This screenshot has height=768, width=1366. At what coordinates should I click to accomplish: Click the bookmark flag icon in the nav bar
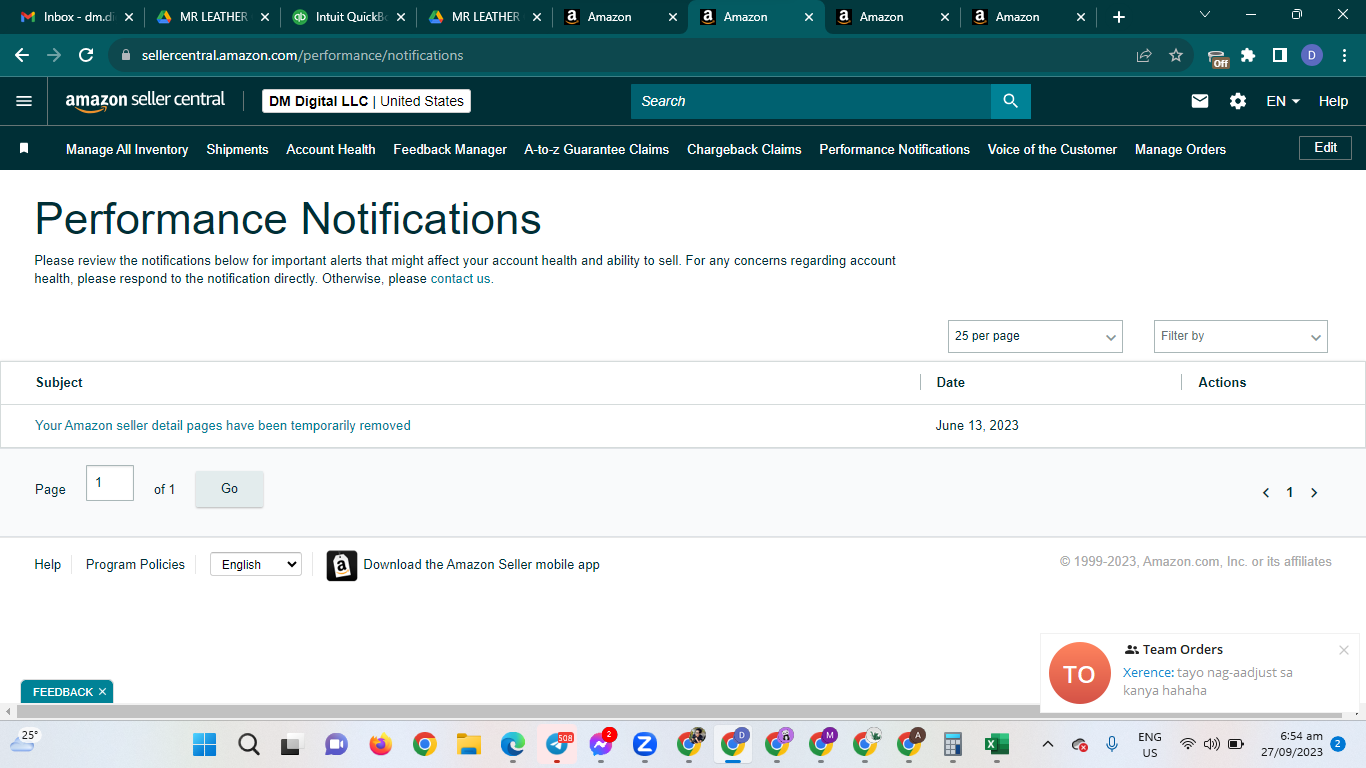point(24,148)
